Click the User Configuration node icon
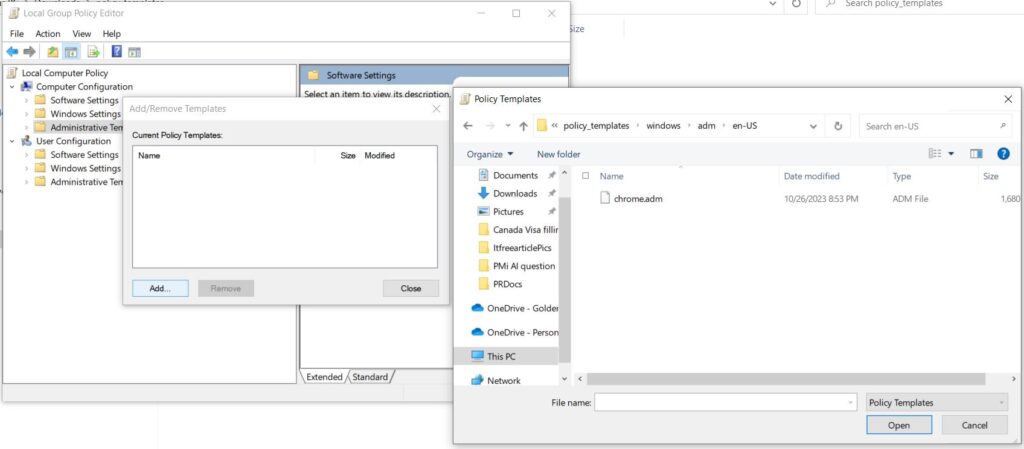Viewport: 1024px width, 449px height. 27,141
